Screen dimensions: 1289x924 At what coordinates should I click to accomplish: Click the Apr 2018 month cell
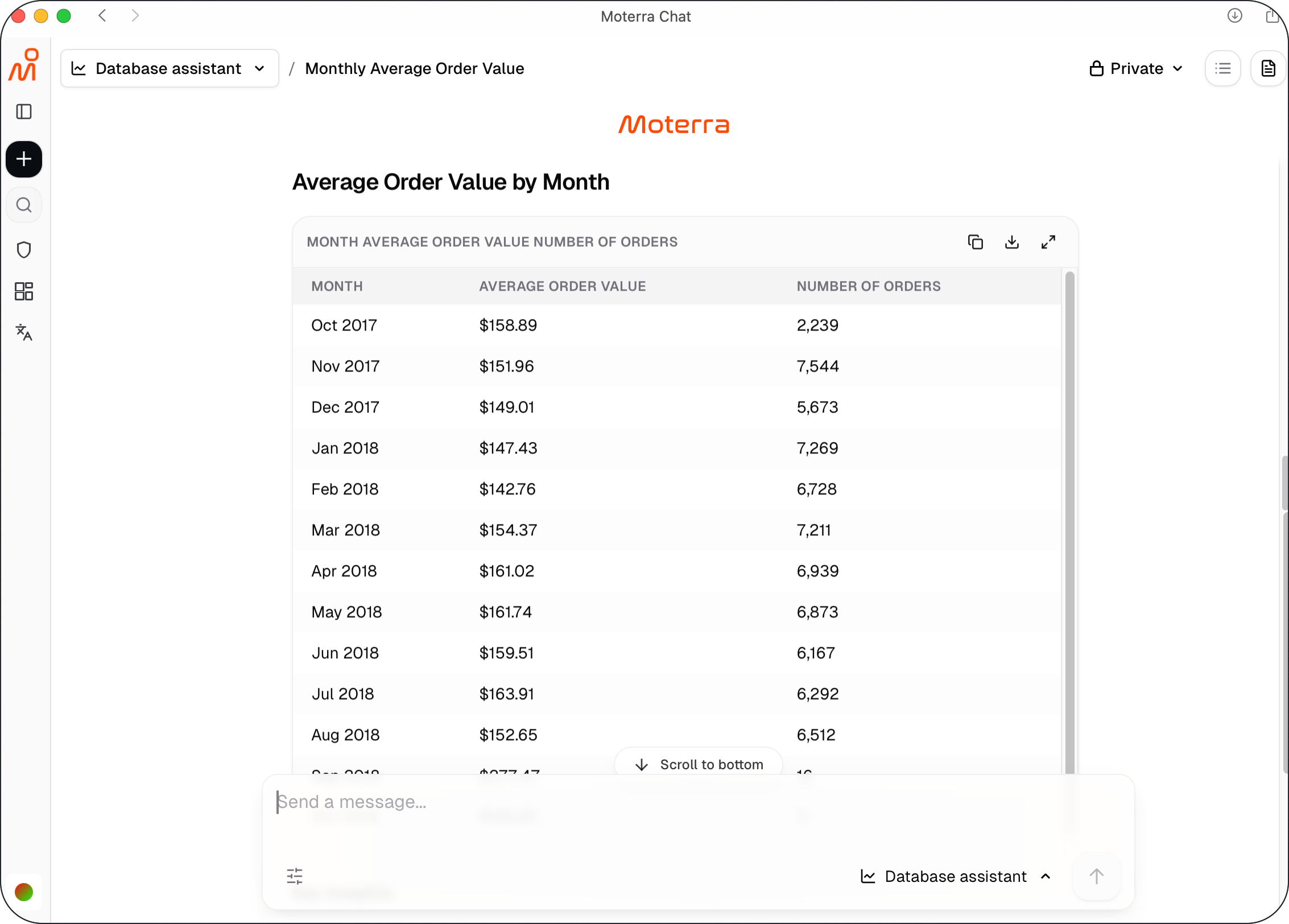[x=344, y=571]
